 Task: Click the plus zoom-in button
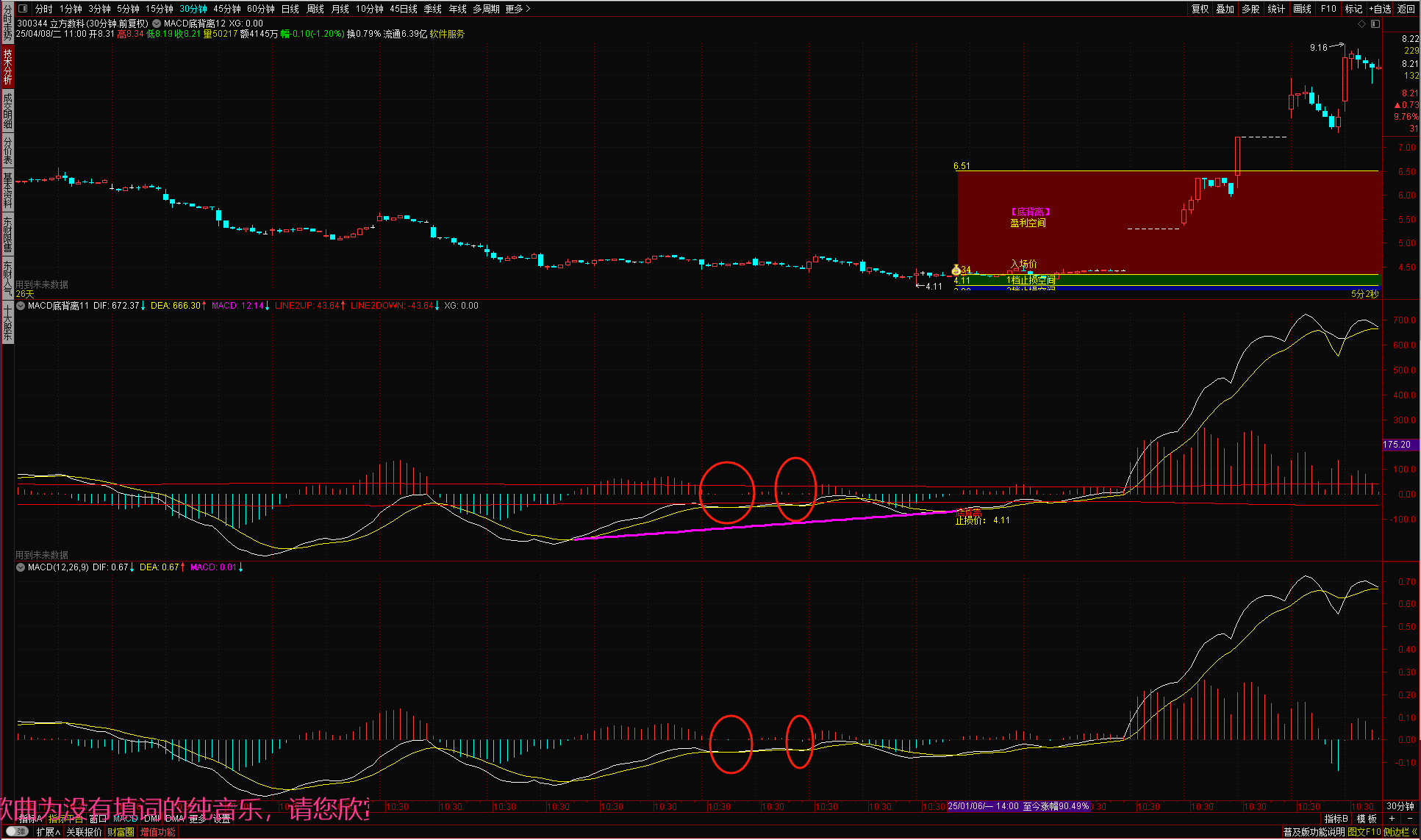point(1392,818)
